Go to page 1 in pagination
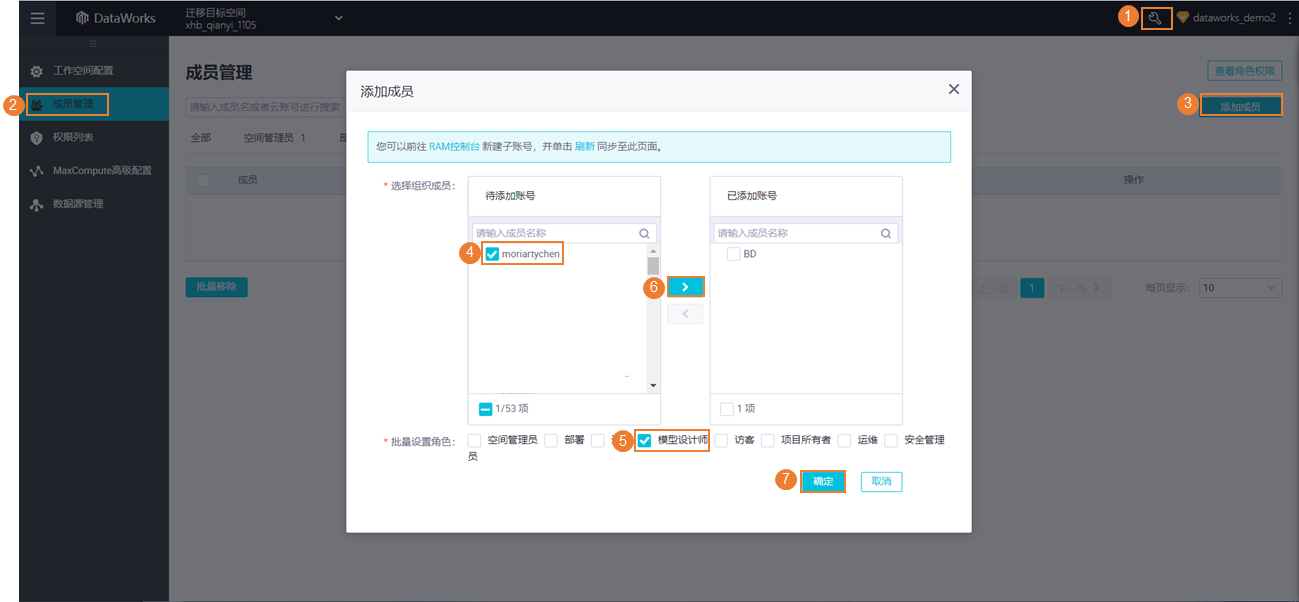The height and width of the screenshot is (602, 1299). [1032, 288]
